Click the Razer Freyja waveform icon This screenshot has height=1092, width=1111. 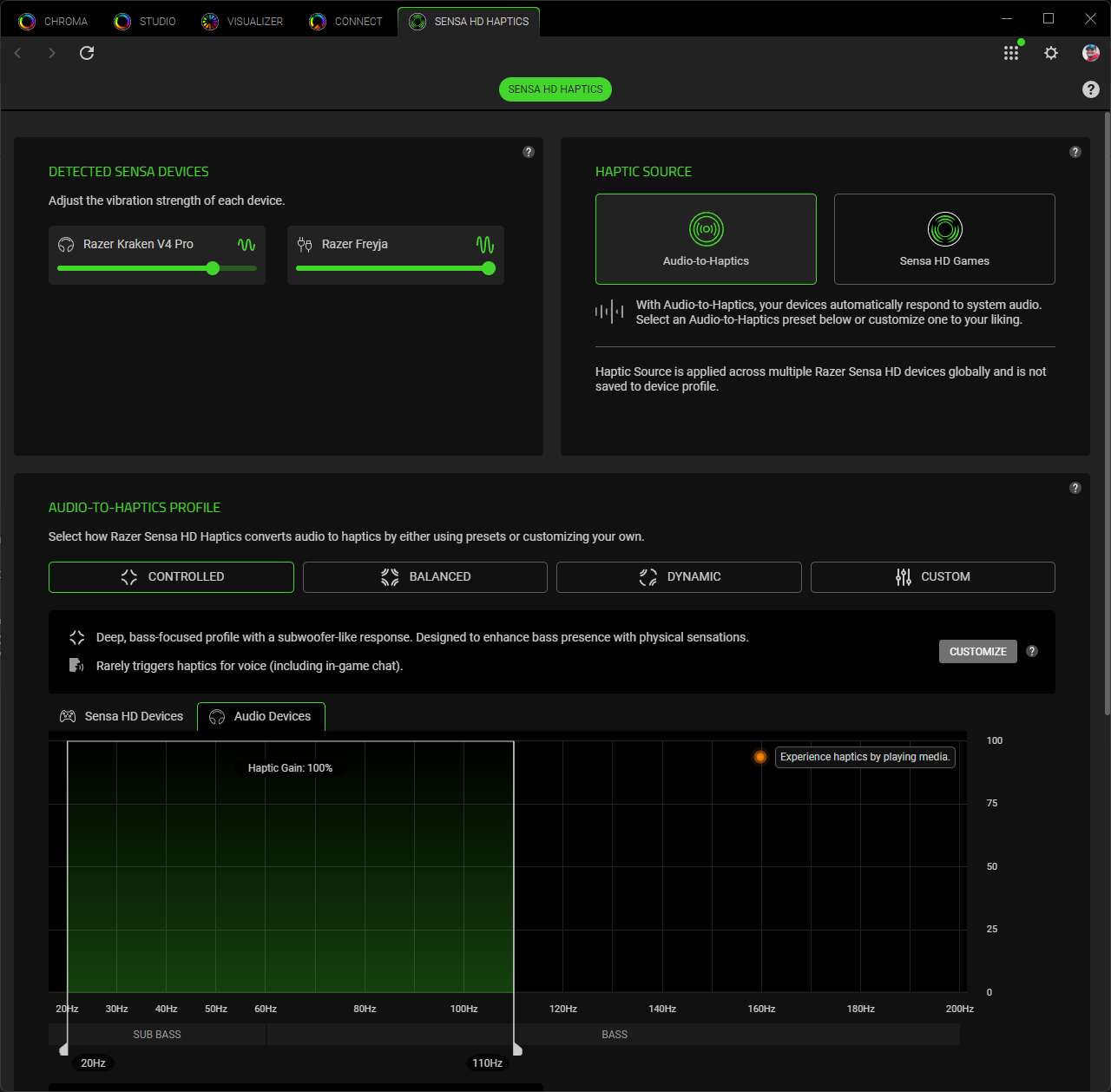[485, 245]
